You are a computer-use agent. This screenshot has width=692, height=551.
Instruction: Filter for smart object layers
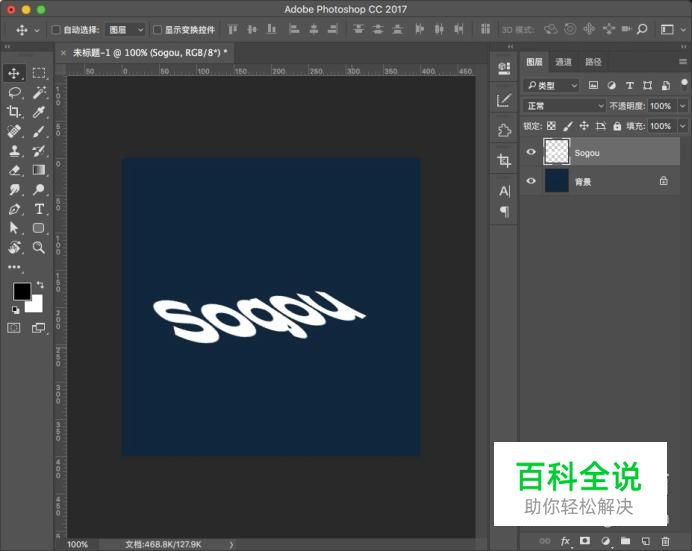coord(666,85)
